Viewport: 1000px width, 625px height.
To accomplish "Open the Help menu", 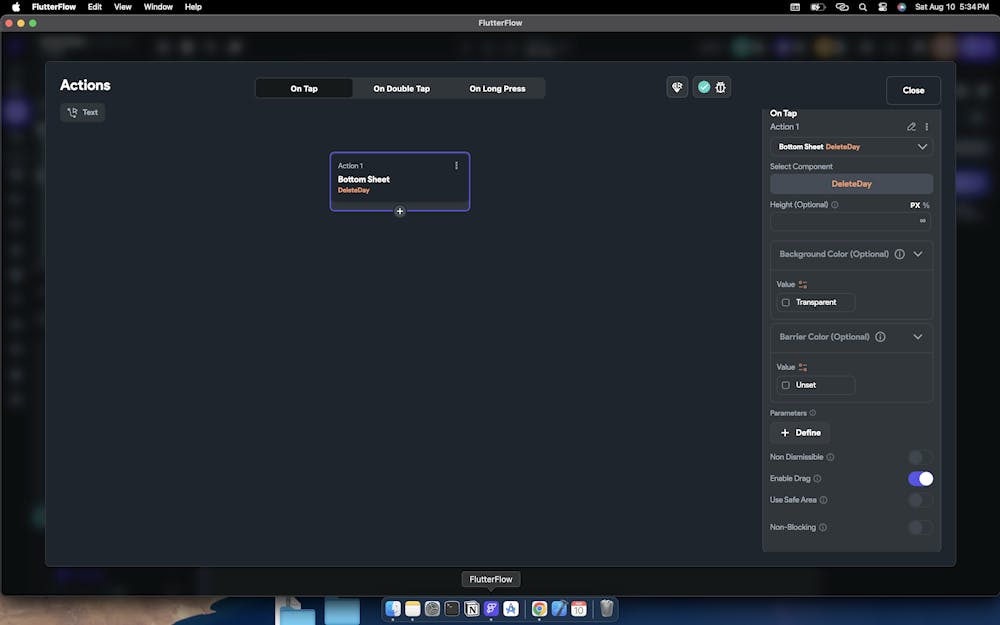I will click(193, 7).
